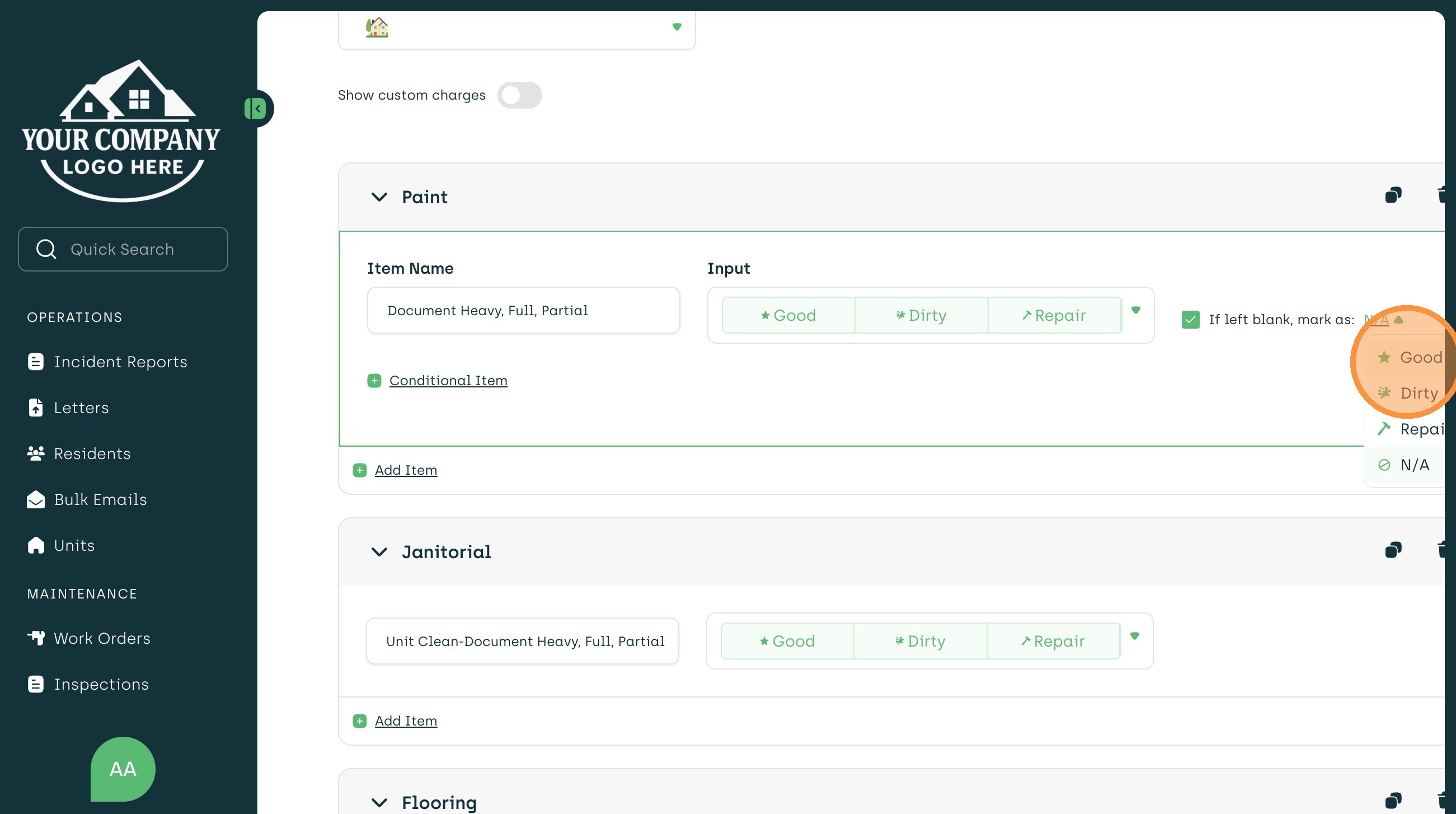Click the Janitorial section duplicate icon
This screenshot has width=1456, height=814.
click(1393, 550)
